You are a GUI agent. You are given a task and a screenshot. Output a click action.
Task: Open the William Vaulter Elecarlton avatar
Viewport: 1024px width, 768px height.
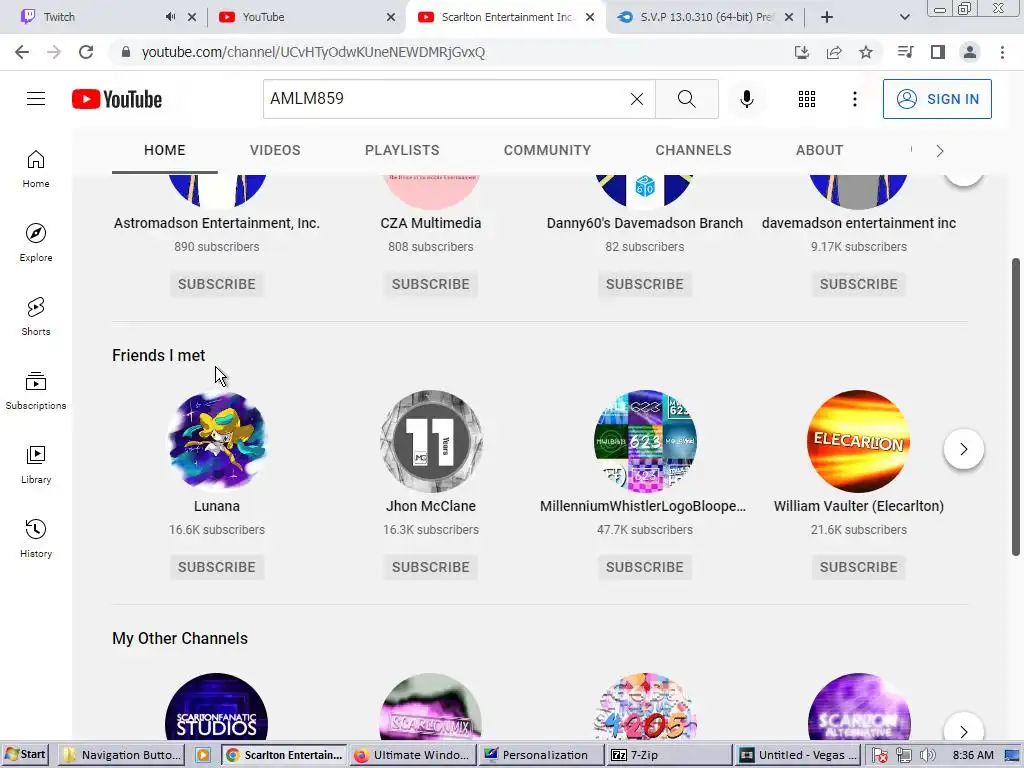859,441
